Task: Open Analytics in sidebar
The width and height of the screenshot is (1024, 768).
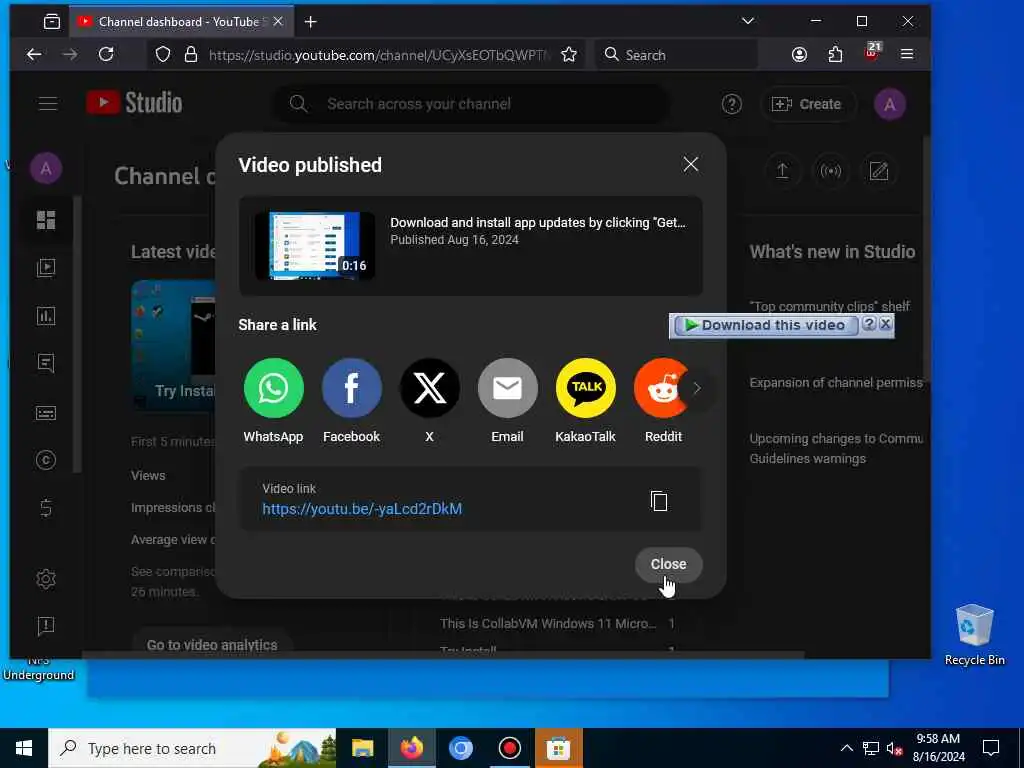Action: (x=46, y=316)
